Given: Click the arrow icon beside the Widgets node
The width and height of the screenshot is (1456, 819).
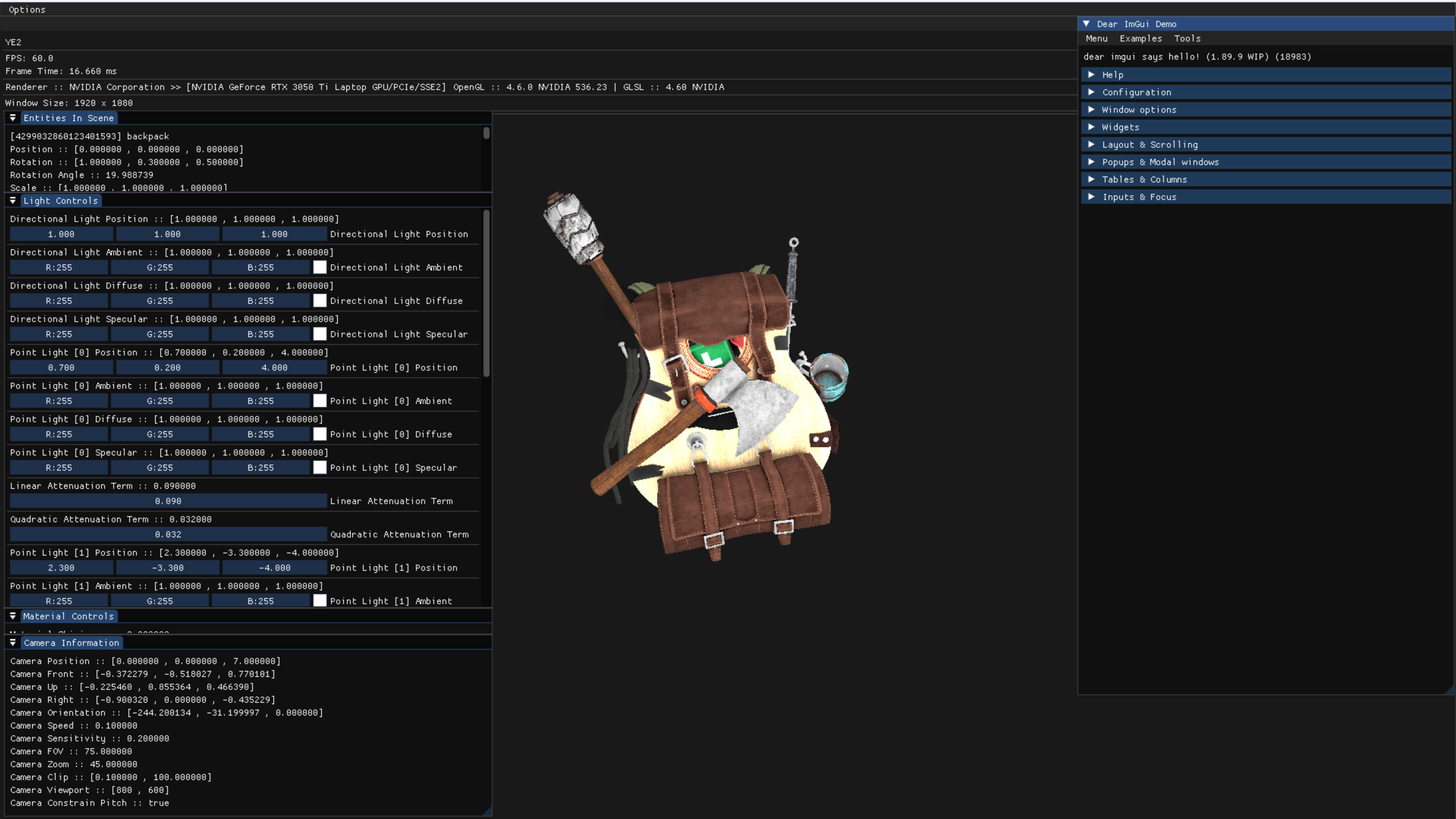Looking at the screenshot, I should pyautogui.click(x=1091, y=127).
